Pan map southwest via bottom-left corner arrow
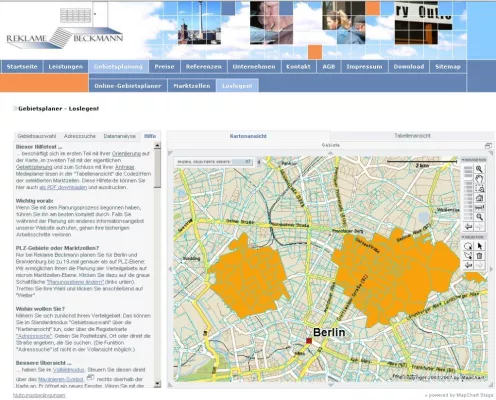Viewport: 496px width, 400px height. point(170,385)
